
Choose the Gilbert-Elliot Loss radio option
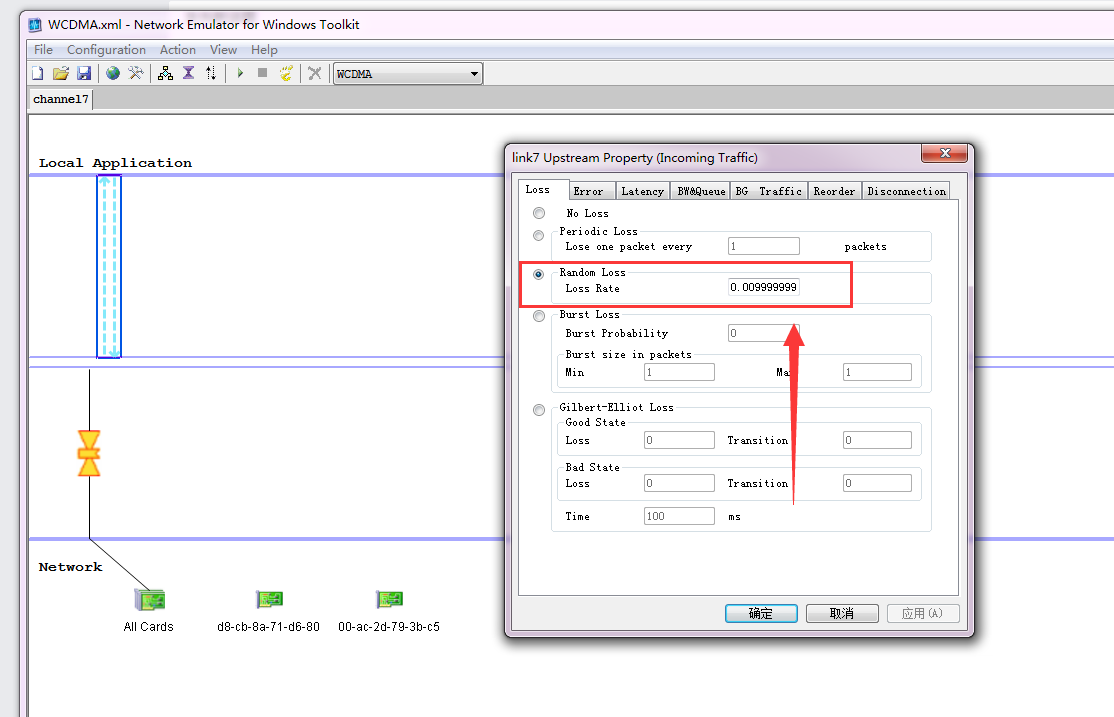pyautogui.click(x=539, y=410)
